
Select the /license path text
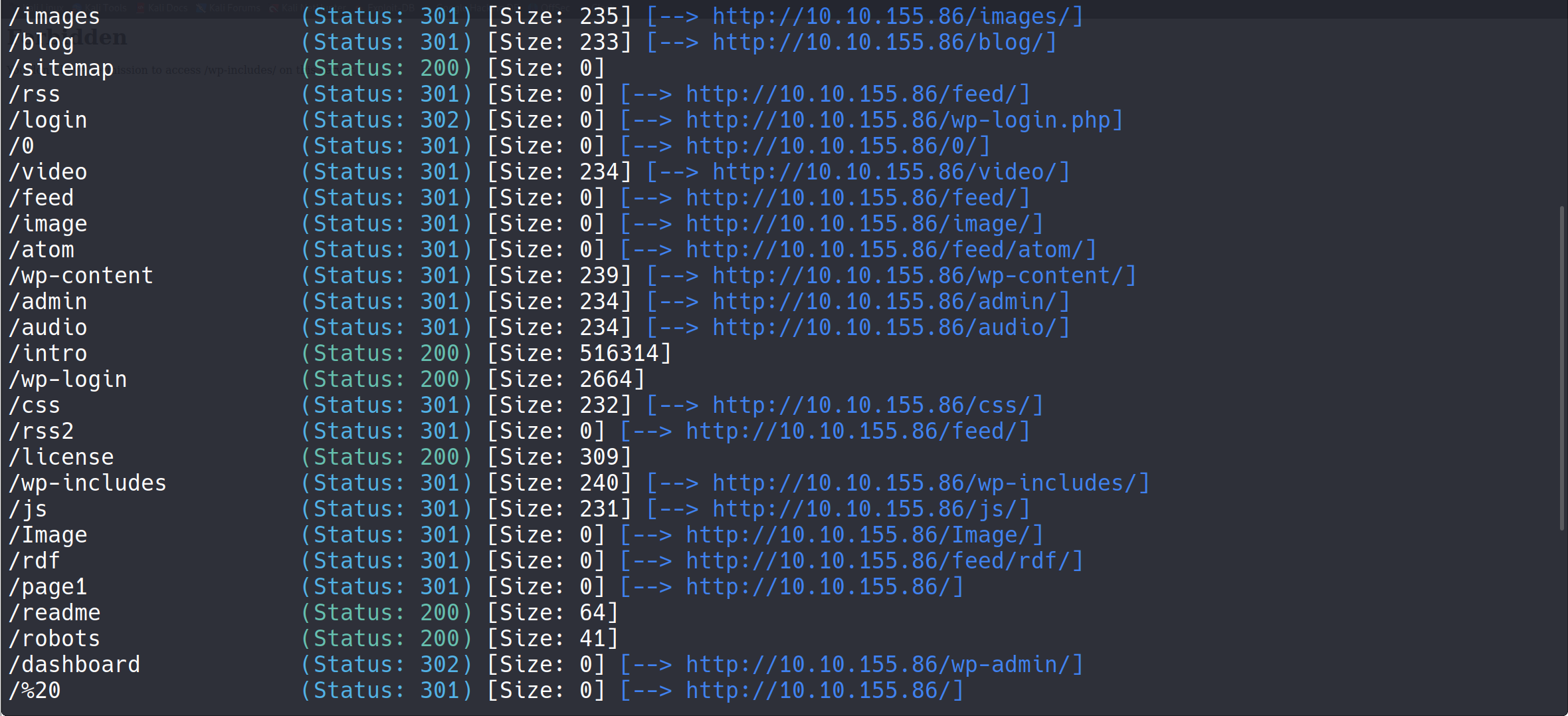click(x=61, y=457)
